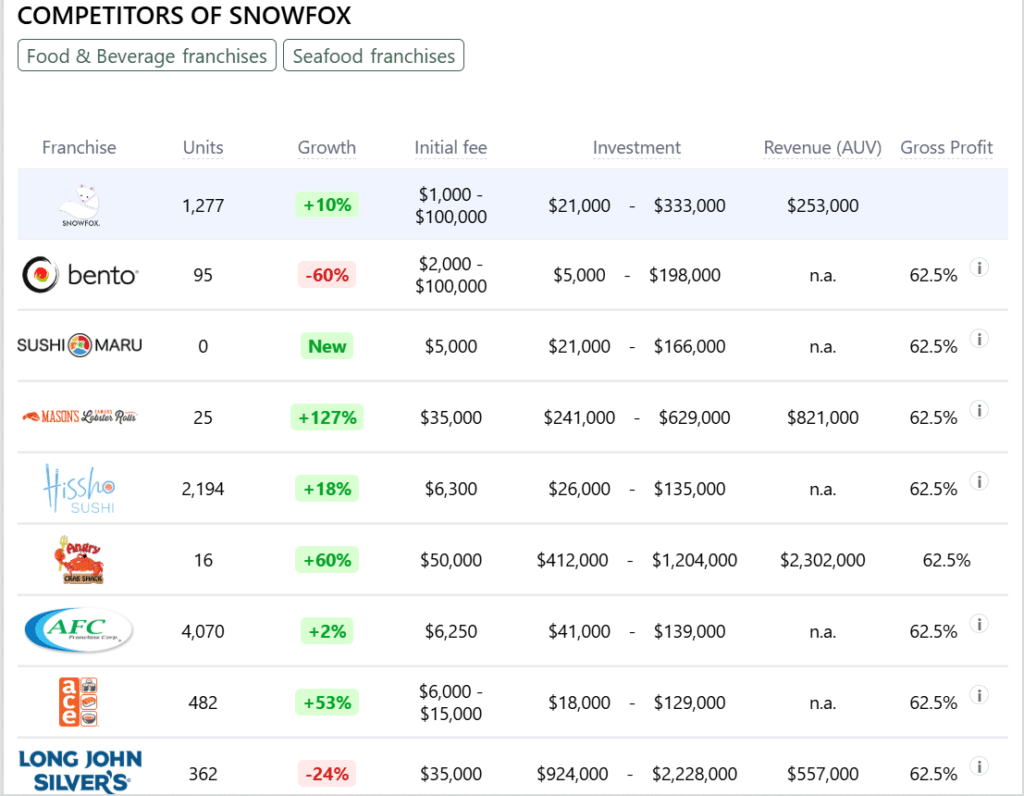Click the $2,302,000 revenue value
1024x796 pixels.
pyautogui.click(x=823, y=560)
